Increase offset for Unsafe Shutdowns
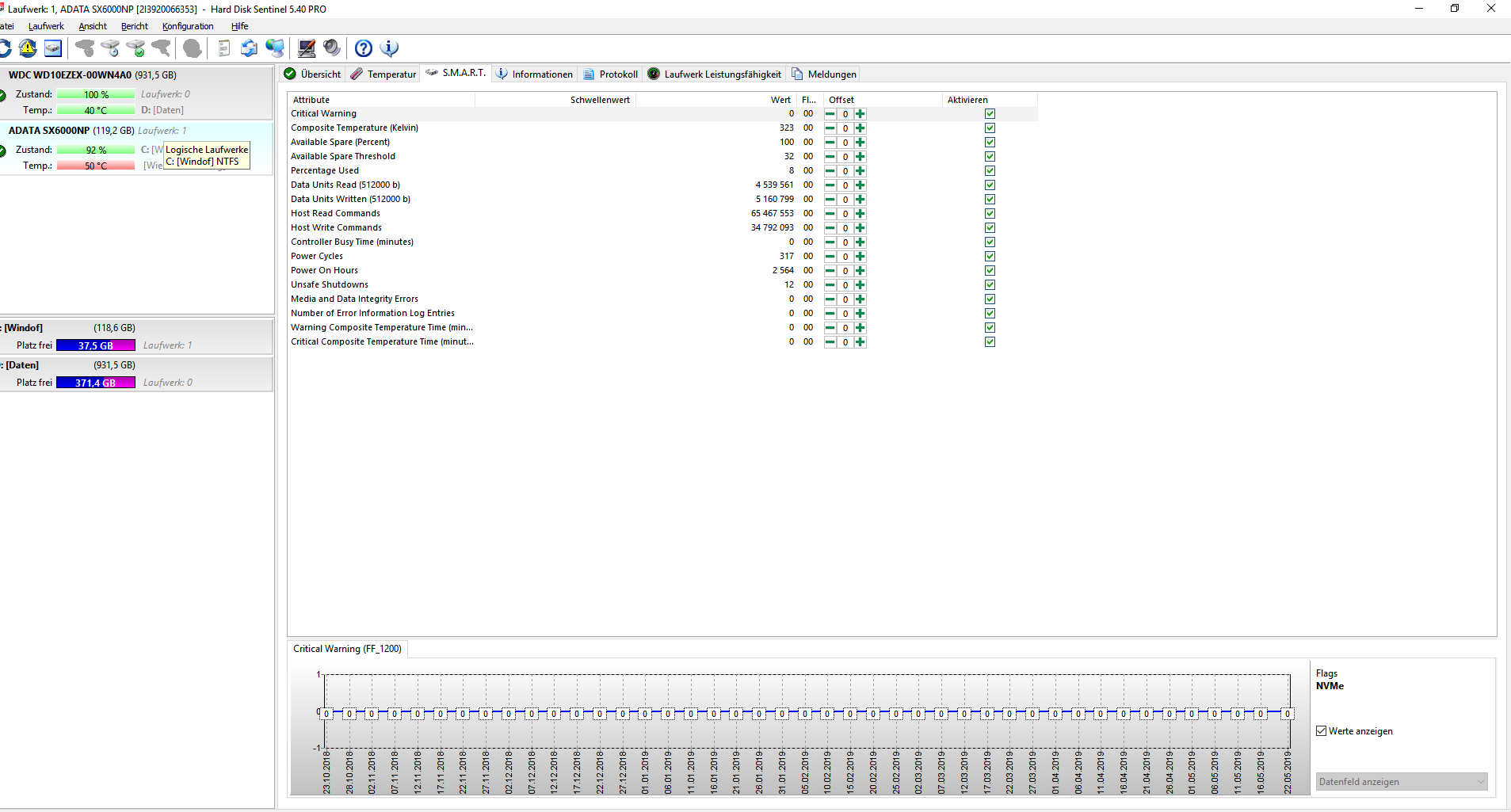1511x812 pixels. click(860, 285)
